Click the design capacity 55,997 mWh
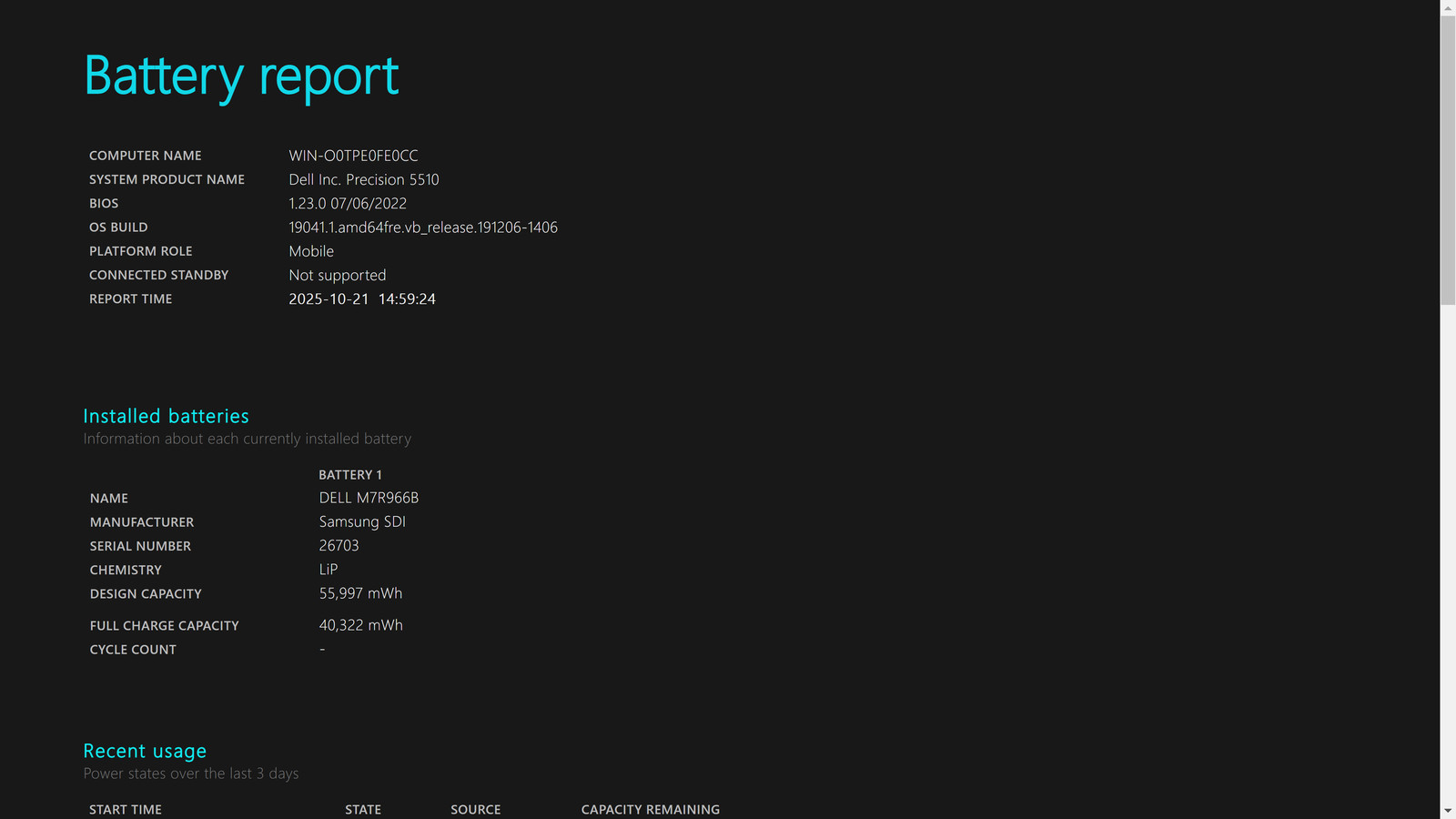 (x=360, y=593)
